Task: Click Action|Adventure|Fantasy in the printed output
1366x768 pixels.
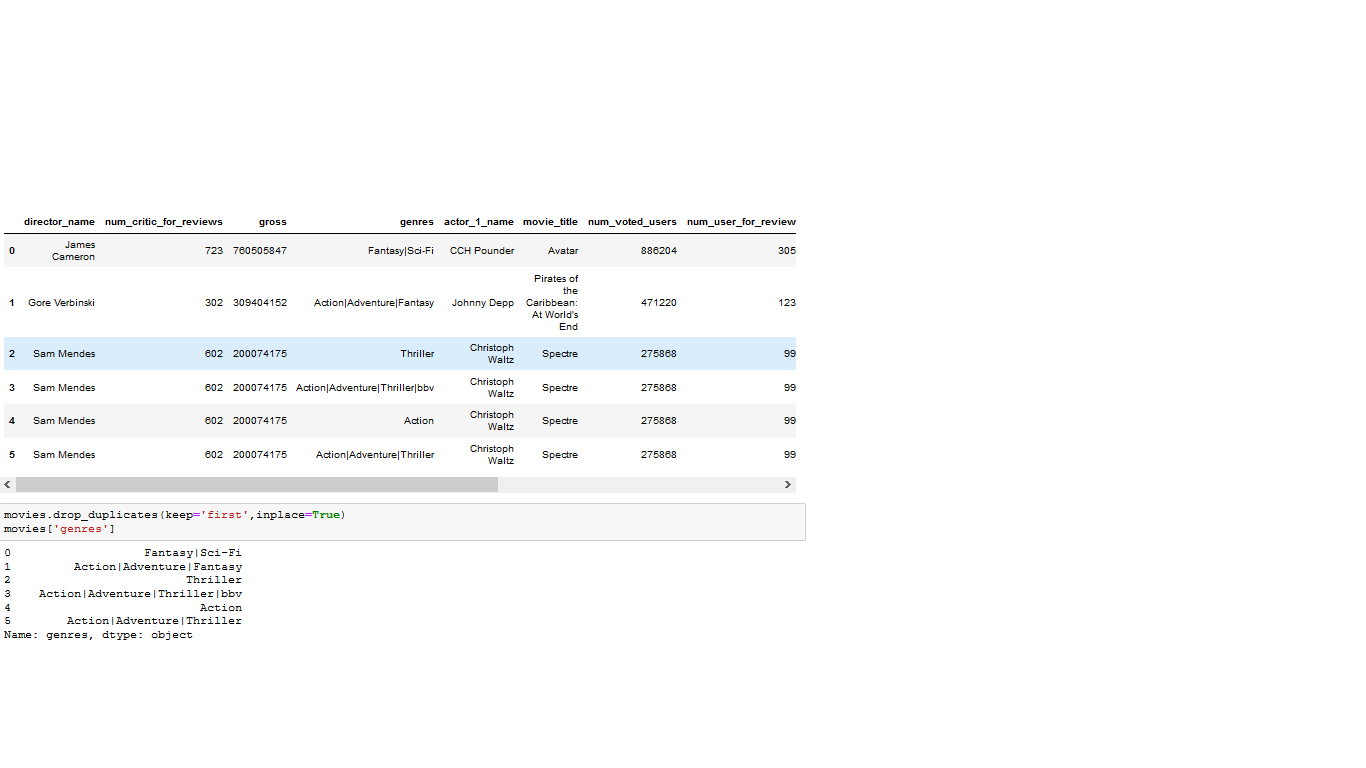Action: pyautogui.click(x=158, y=567)
